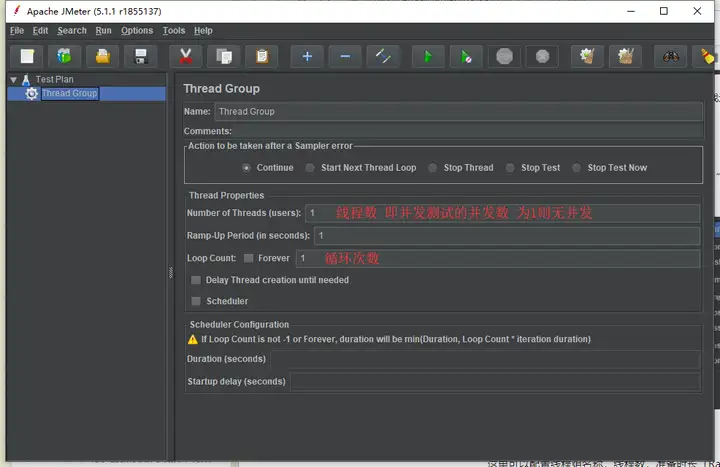Enable the Forever loop checkbox
This screenshot has height=467, width=720.
(248, 258)
